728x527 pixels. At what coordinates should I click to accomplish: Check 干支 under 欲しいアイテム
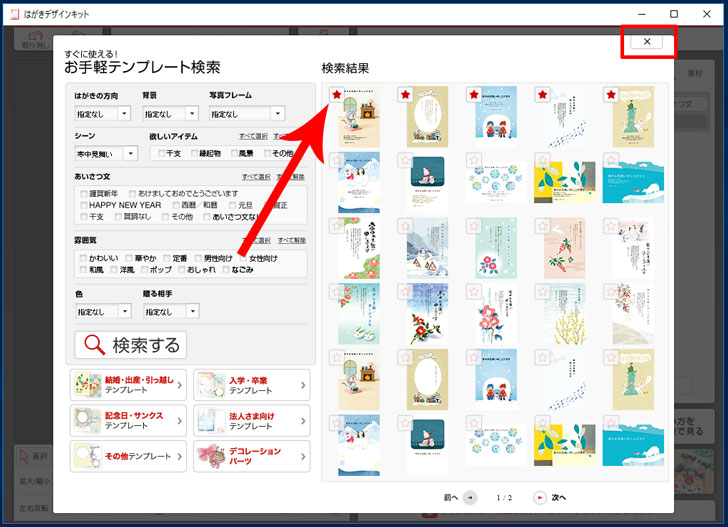tap(161, 153)
